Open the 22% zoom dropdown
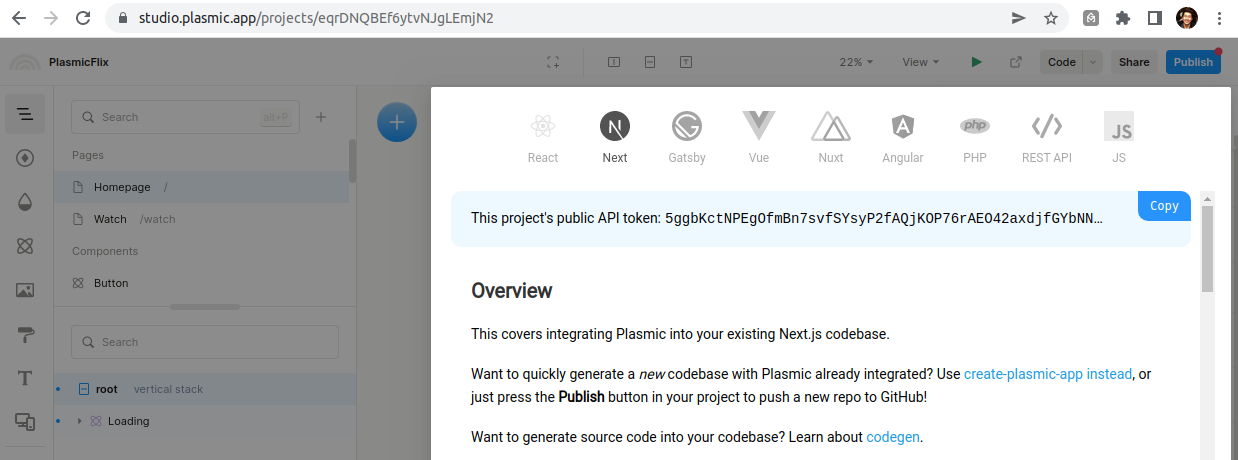The width and height of the screenshot is (1238, 460). click(x=857, y=62)
